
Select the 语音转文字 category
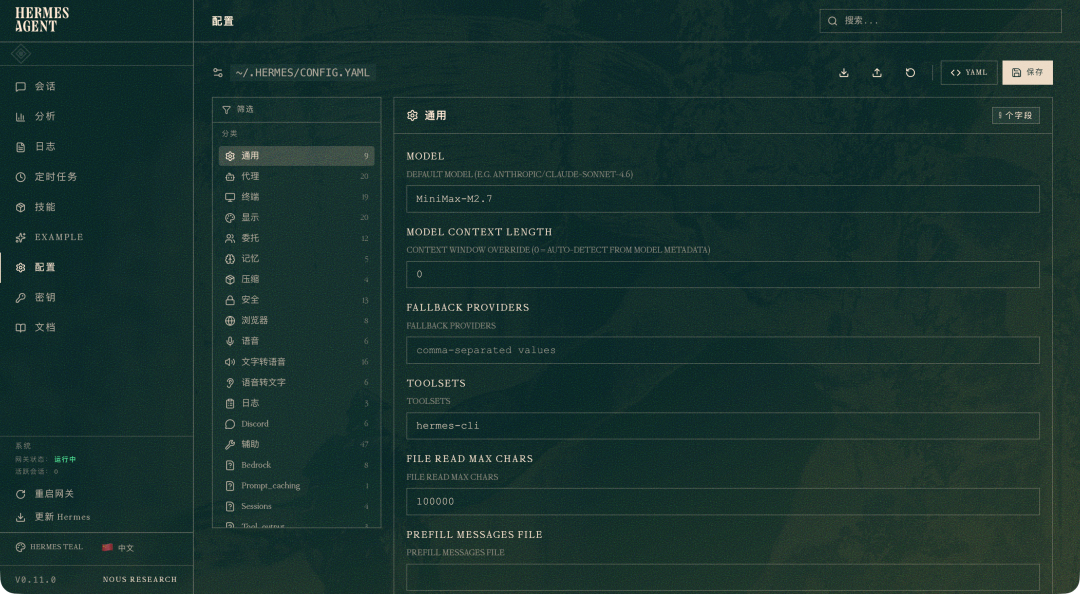(x=296, y=382)
